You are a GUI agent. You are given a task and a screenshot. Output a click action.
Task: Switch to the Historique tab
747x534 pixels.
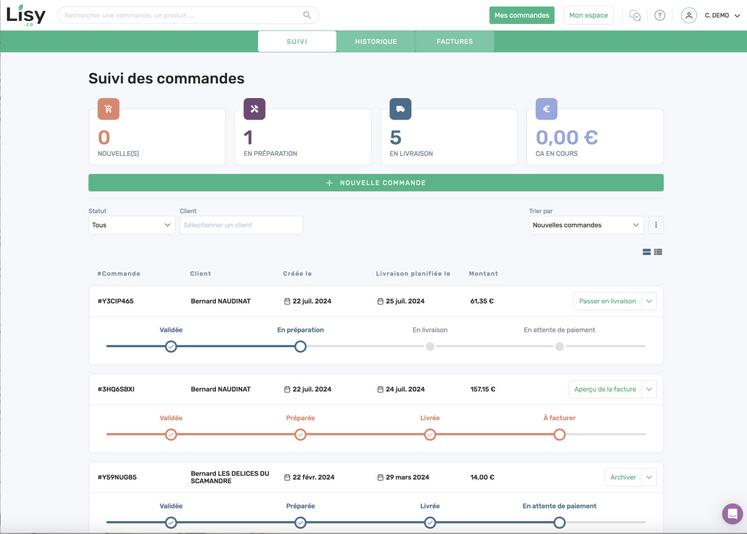pos(376,41)
